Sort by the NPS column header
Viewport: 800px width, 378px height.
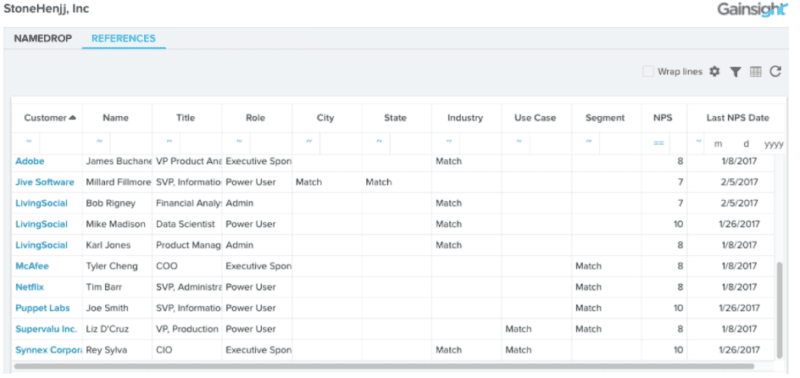click(x=663, y=118)
